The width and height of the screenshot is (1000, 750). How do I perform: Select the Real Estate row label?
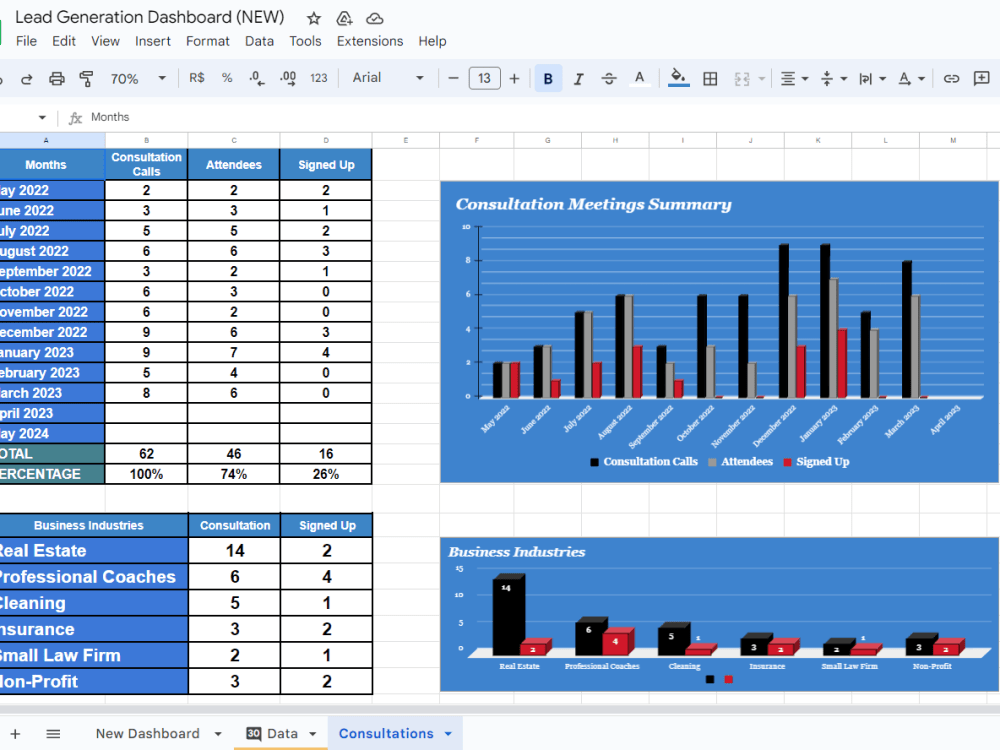pyautogui.click(x=94, y=551)
